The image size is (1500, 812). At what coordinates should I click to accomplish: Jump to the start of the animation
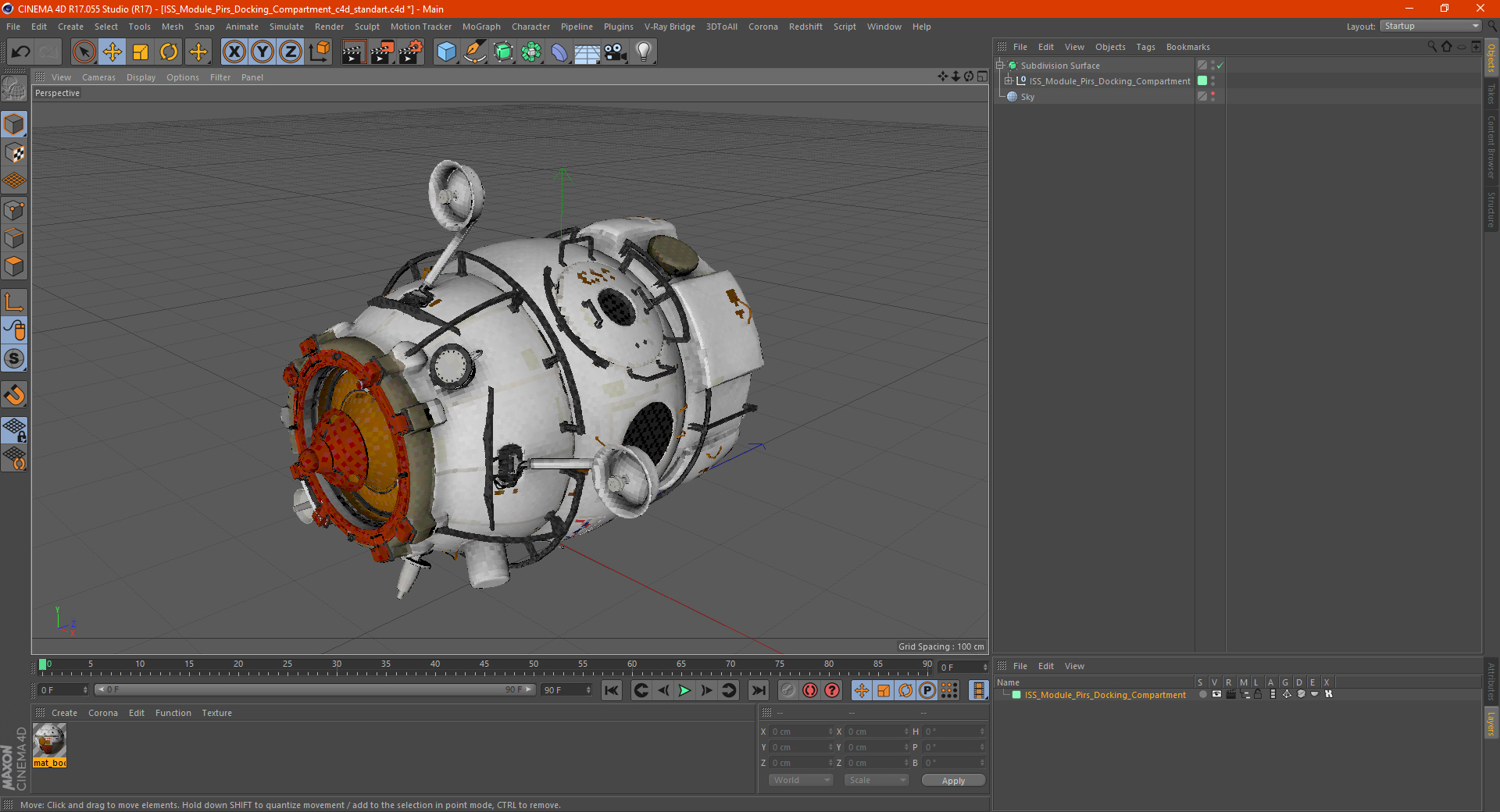click(x=612, y=690)
